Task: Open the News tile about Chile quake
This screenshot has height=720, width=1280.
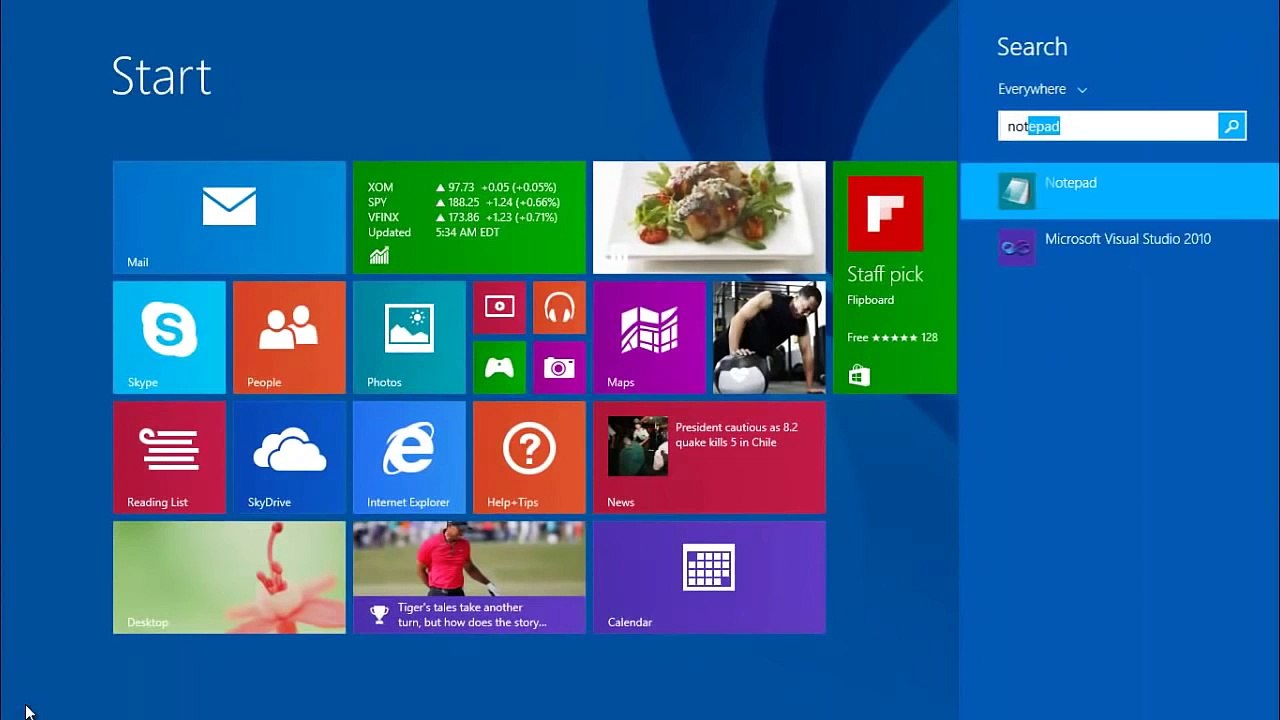Action: pyautogui.click(x=709, y=457)
